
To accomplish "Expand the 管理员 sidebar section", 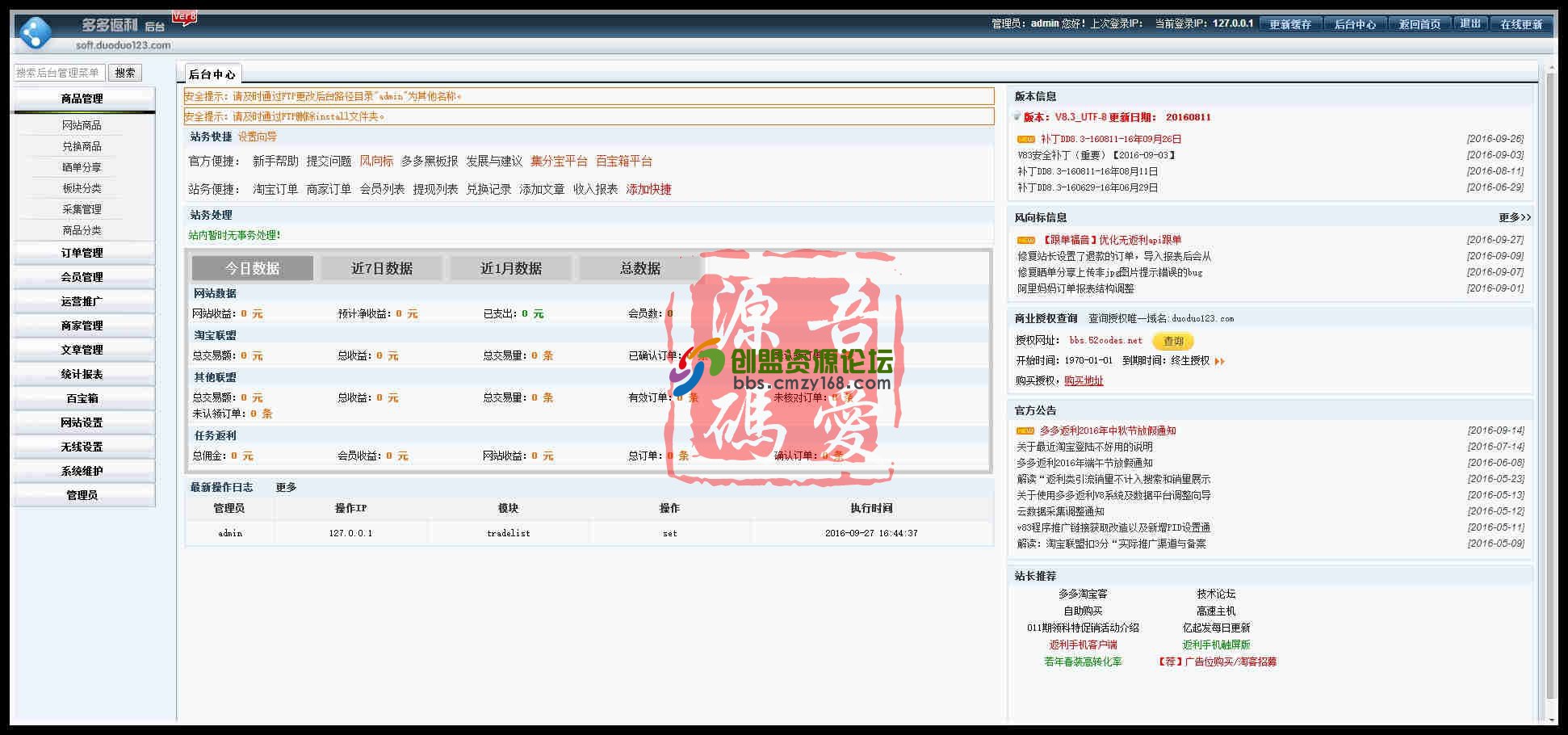I will (84, 495).
